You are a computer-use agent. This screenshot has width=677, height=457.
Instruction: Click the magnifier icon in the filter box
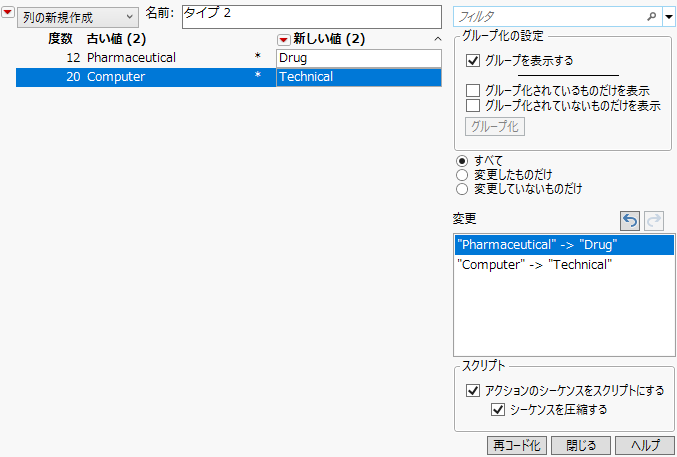[651, 17]
